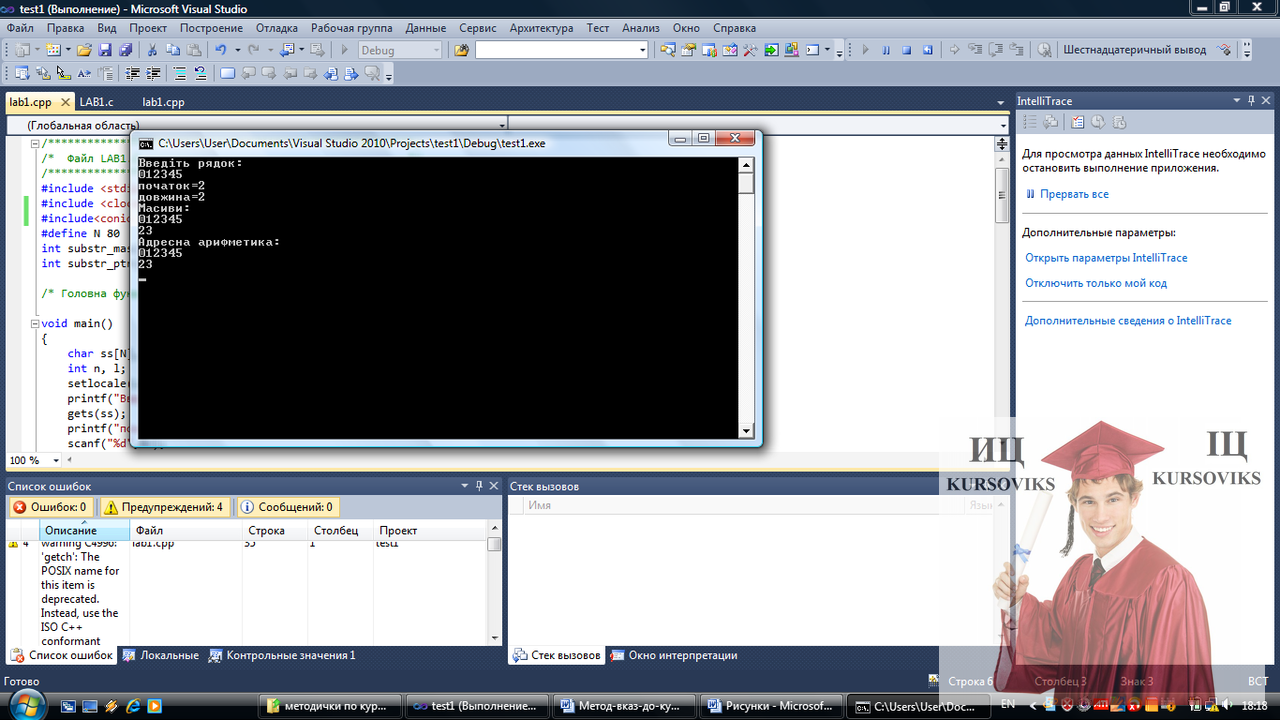Open the Отладка menu
1280x720 pixels.
click(x=276, y=28)
